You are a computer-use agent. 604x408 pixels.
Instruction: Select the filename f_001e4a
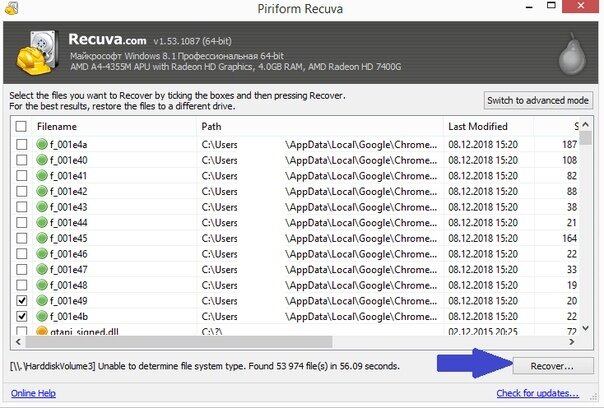[69, 144]
